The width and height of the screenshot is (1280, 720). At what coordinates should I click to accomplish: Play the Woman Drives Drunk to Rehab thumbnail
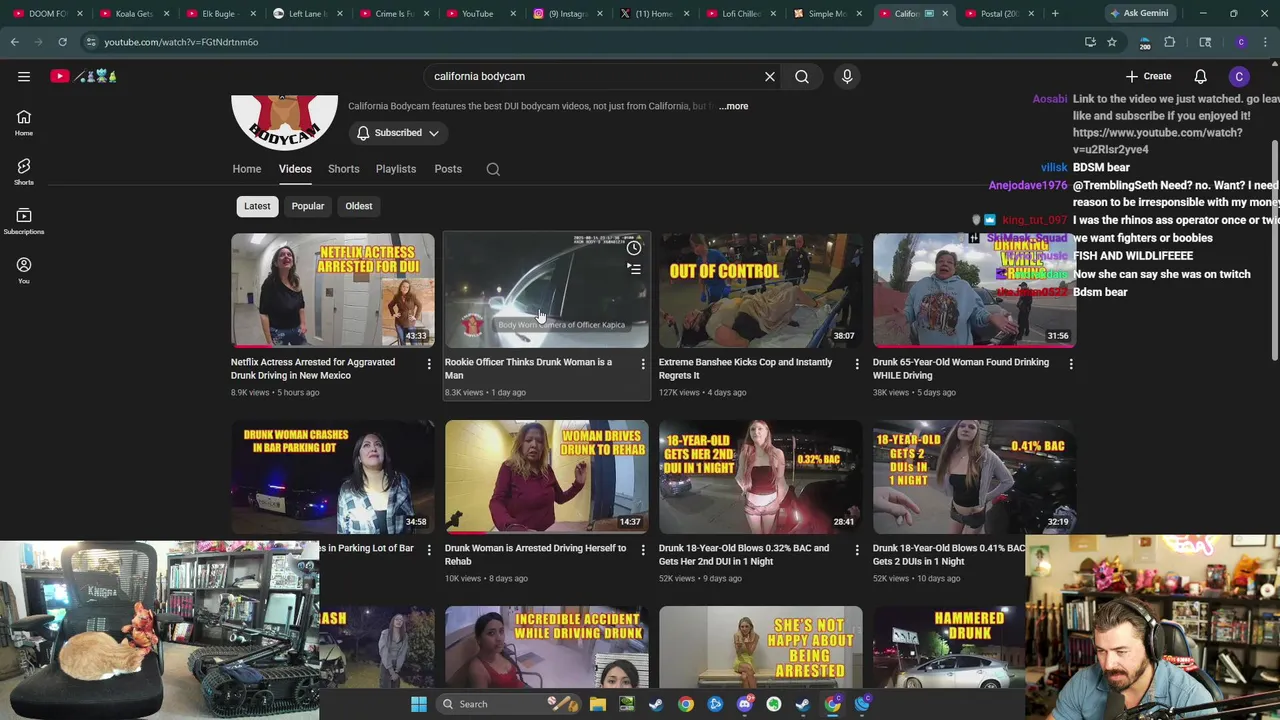(547, 477)
